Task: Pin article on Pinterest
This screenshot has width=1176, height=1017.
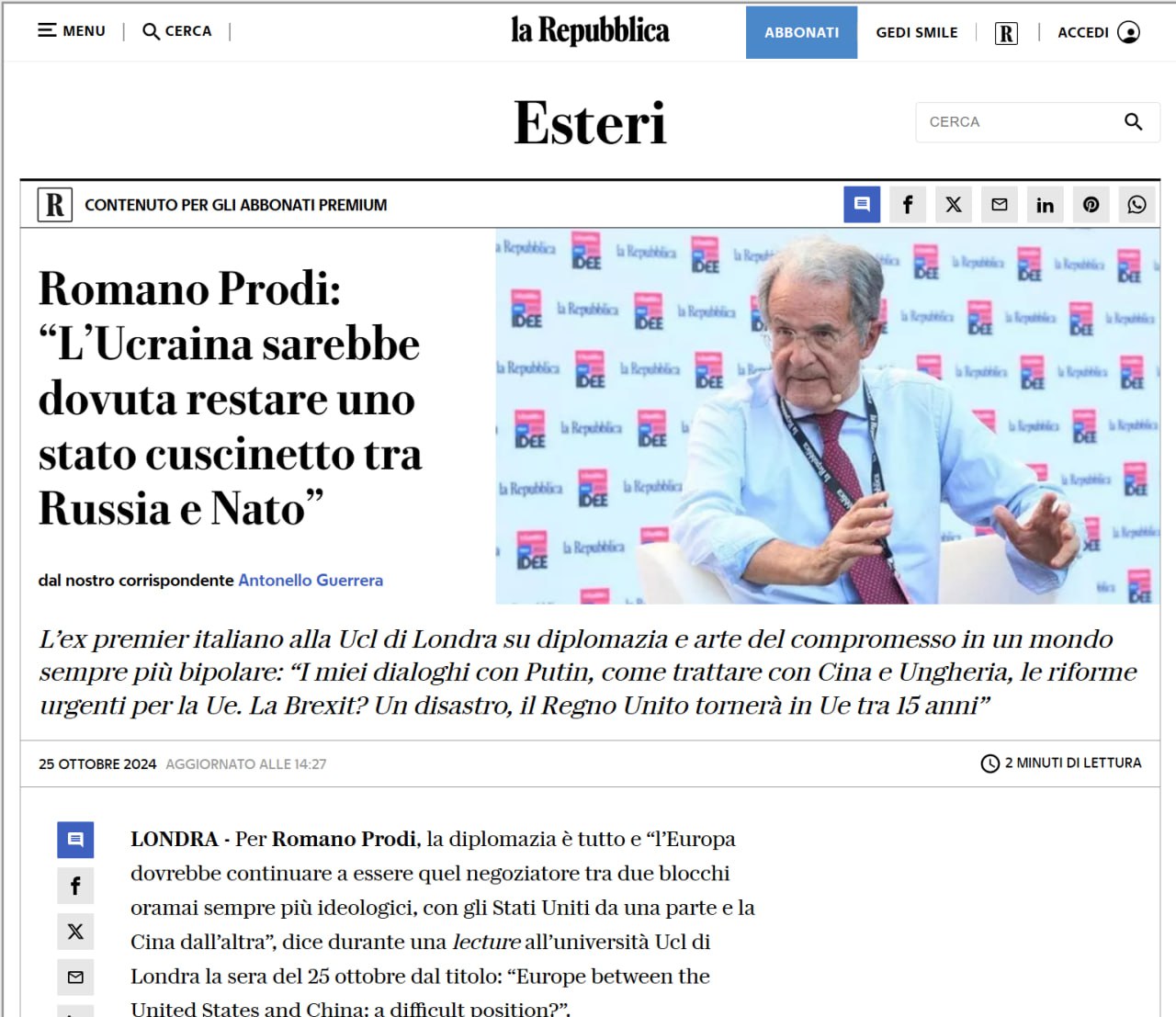Action: click(1091, 204)
